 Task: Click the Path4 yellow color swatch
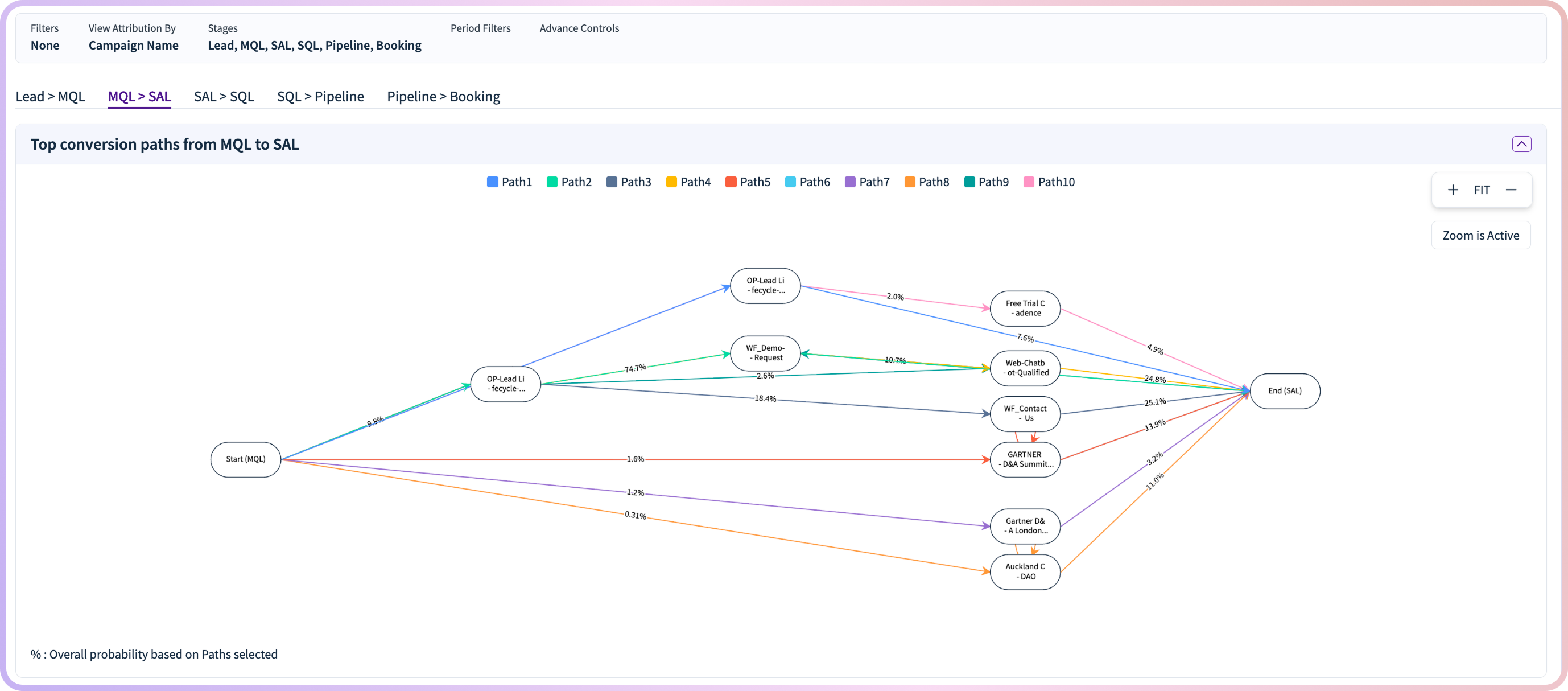(671, 182)
